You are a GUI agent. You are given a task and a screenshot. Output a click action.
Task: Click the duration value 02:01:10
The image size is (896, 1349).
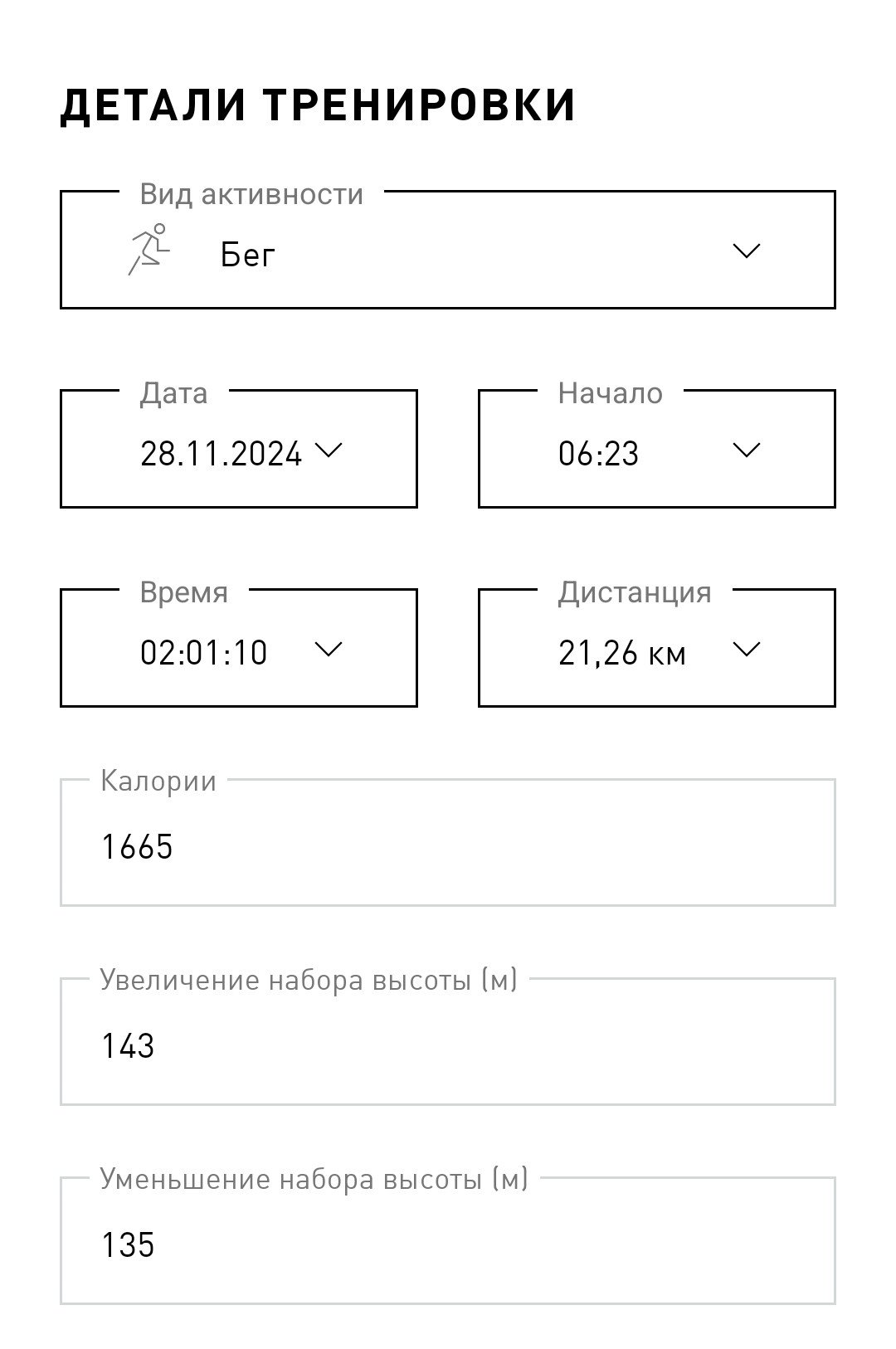[x=204, y=653]
